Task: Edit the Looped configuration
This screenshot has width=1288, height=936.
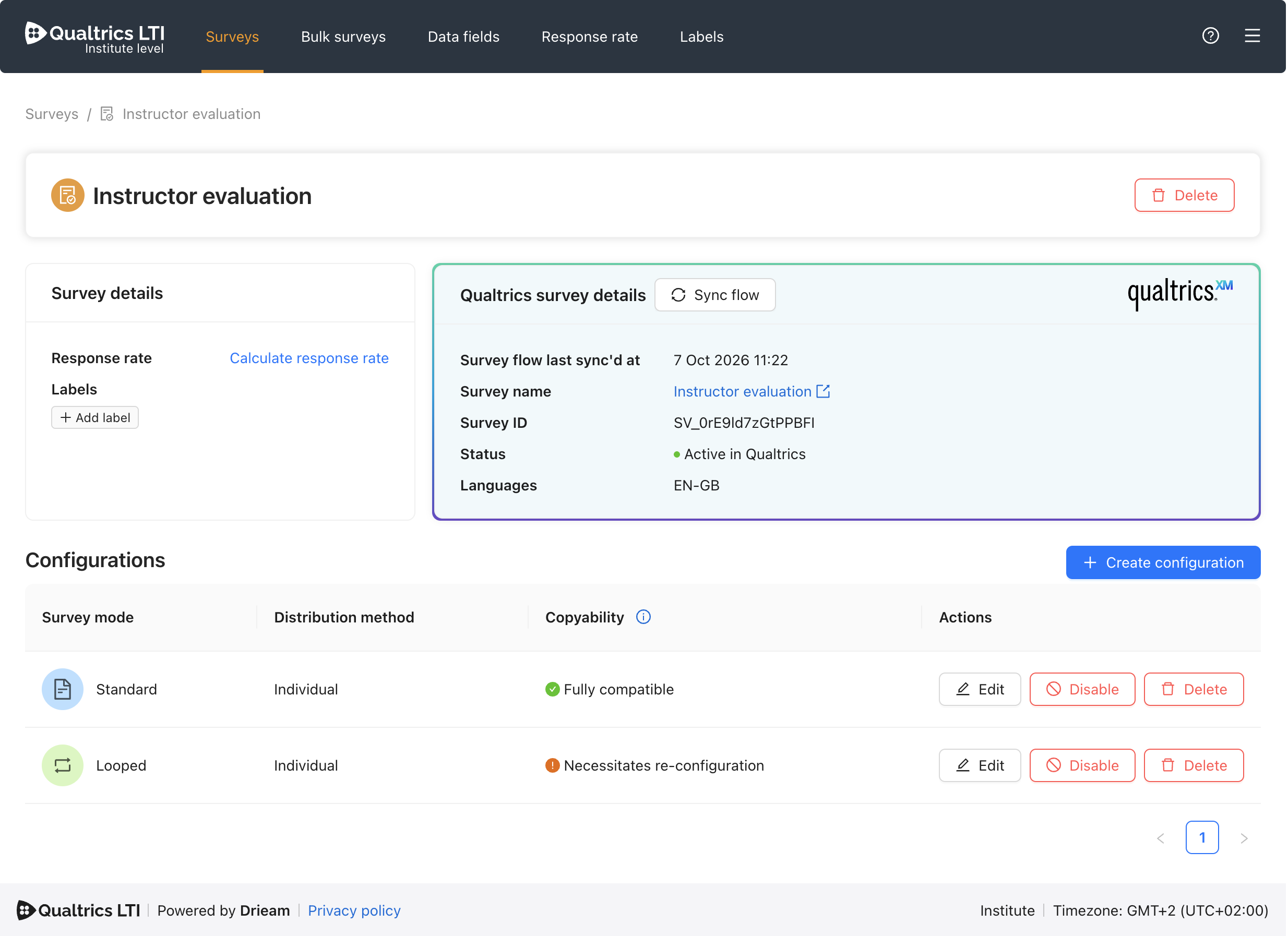Action: click(979, 765)
